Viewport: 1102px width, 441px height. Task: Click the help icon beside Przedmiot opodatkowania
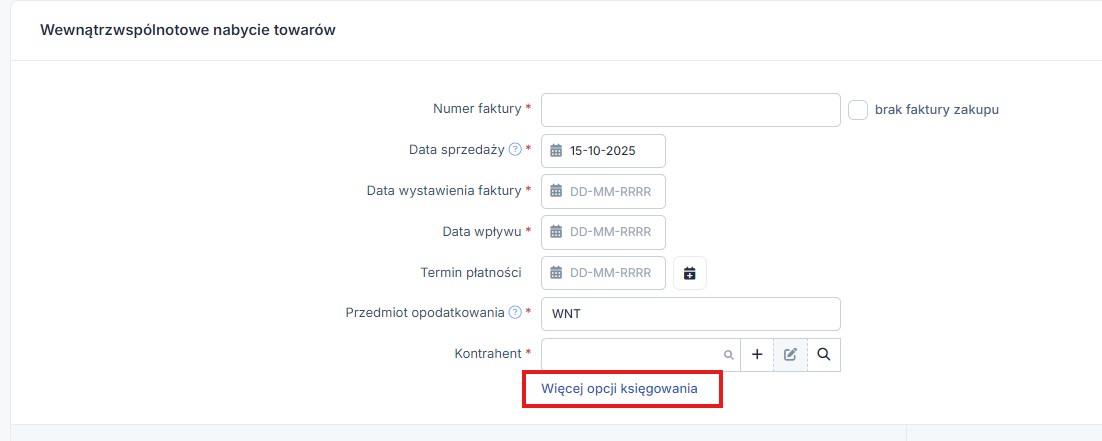click(x=515, y=312)
